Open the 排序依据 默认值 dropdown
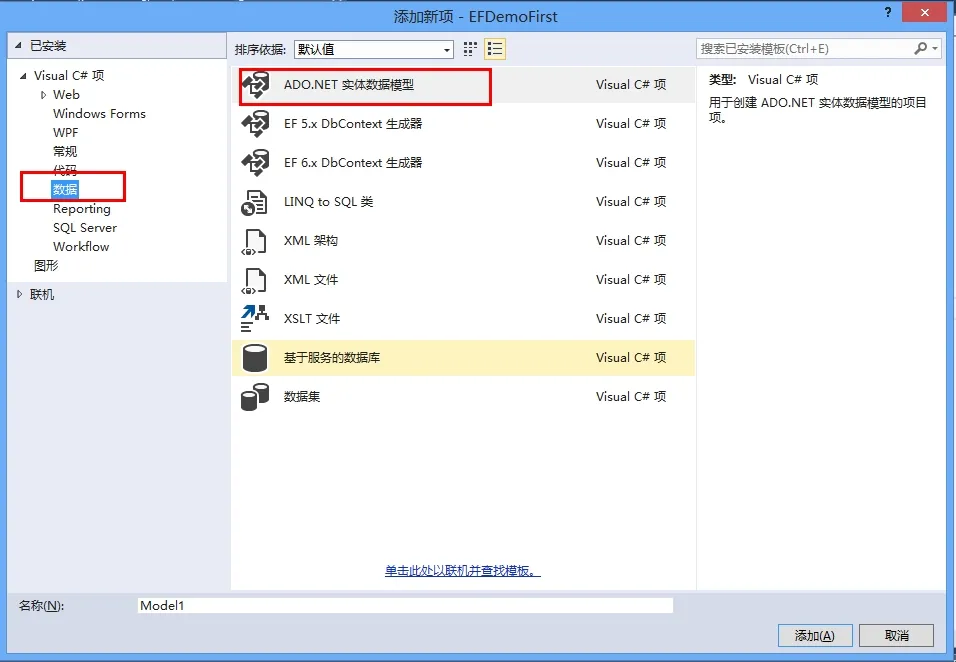 click(x=374, y=49)
